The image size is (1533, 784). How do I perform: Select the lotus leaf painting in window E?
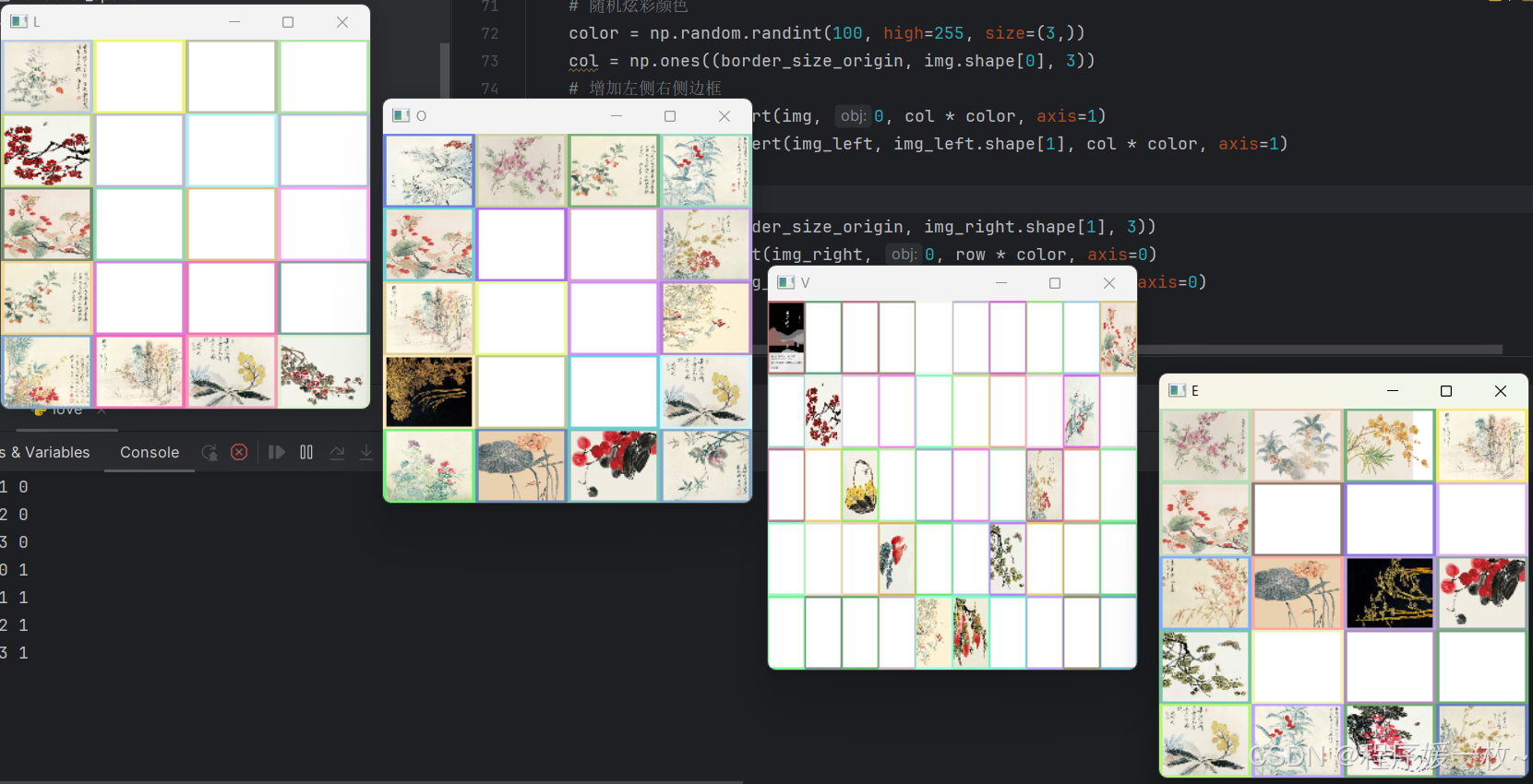[x=1297, y=593]
